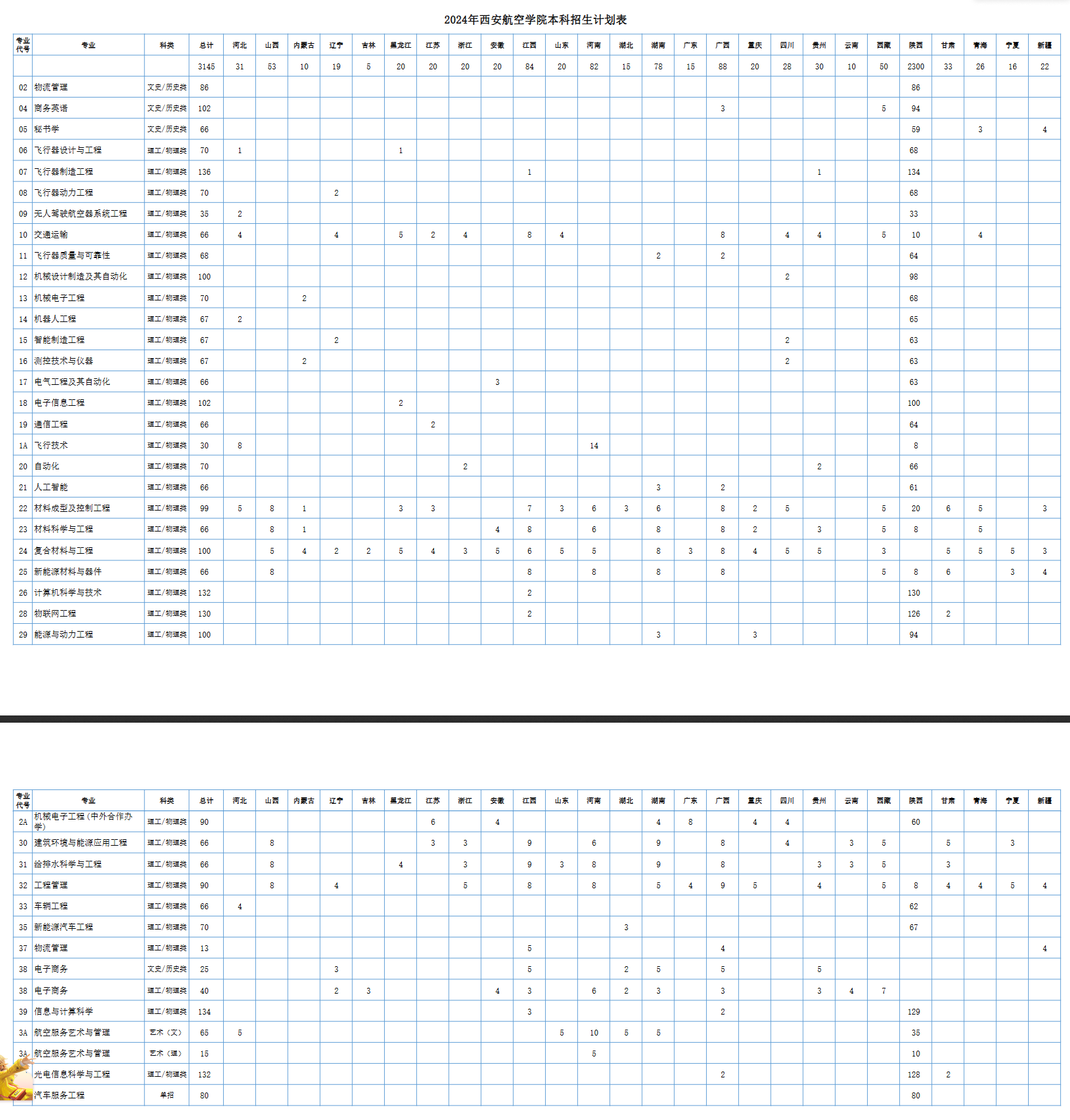
Task: Click the 广西 total cell 88
Action: coord(722,67)
